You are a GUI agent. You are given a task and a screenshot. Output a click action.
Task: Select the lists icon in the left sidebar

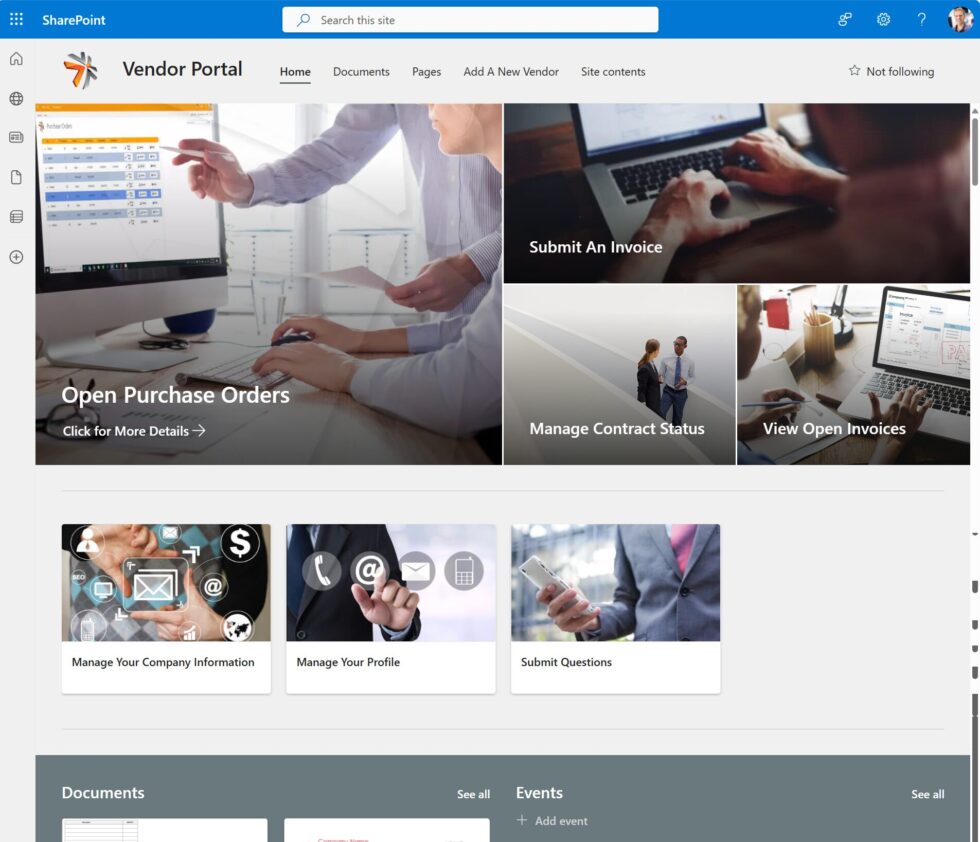(x=15, y=216)
